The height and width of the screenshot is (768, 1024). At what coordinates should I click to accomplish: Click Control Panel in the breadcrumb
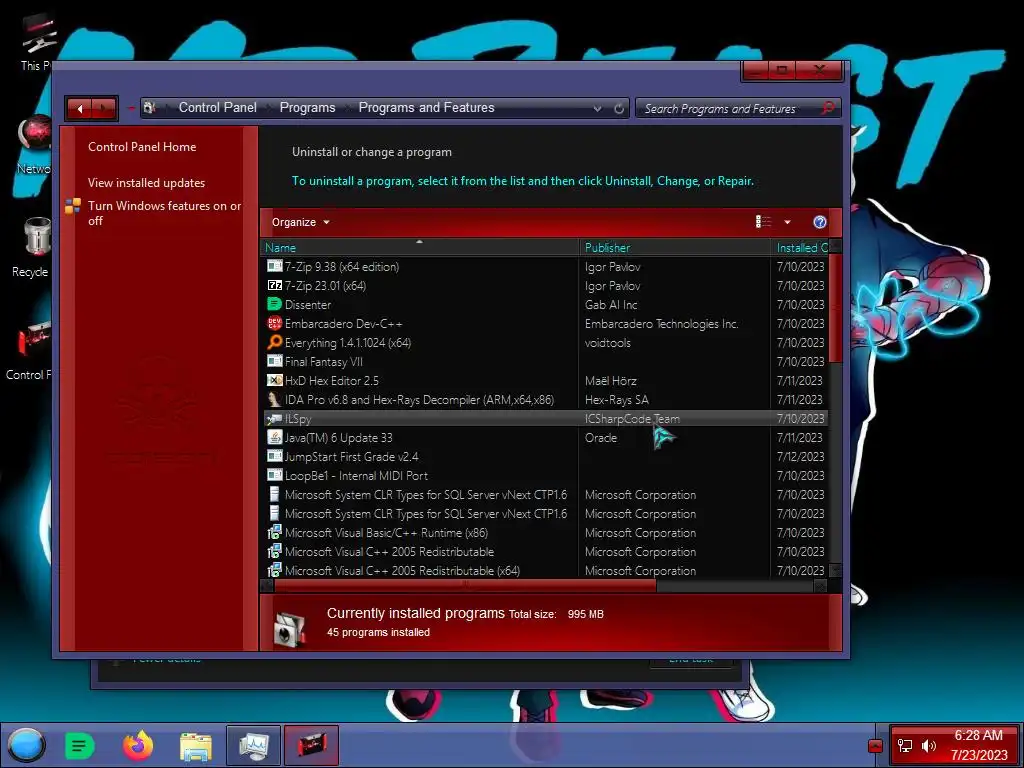tap(217, 108)
